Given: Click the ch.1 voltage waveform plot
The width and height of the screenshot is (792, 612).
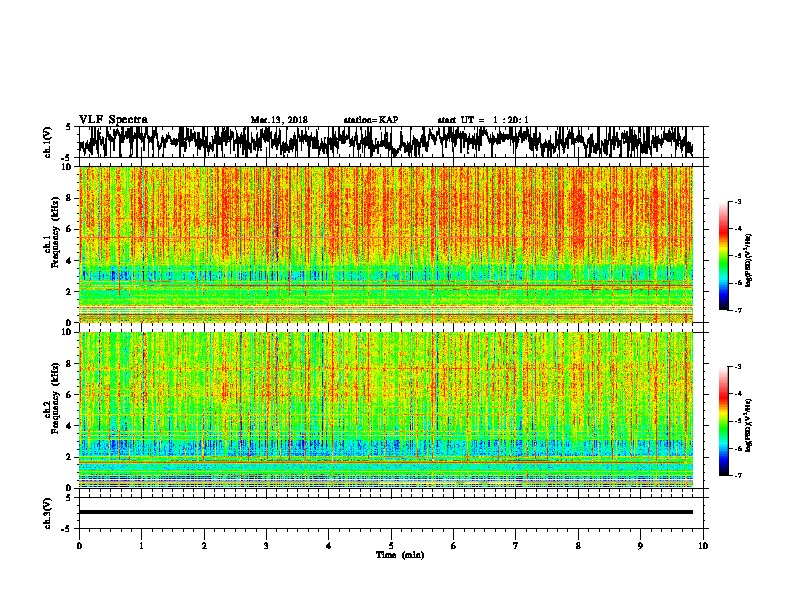Looking at the screenshot, I should point(386,142).
